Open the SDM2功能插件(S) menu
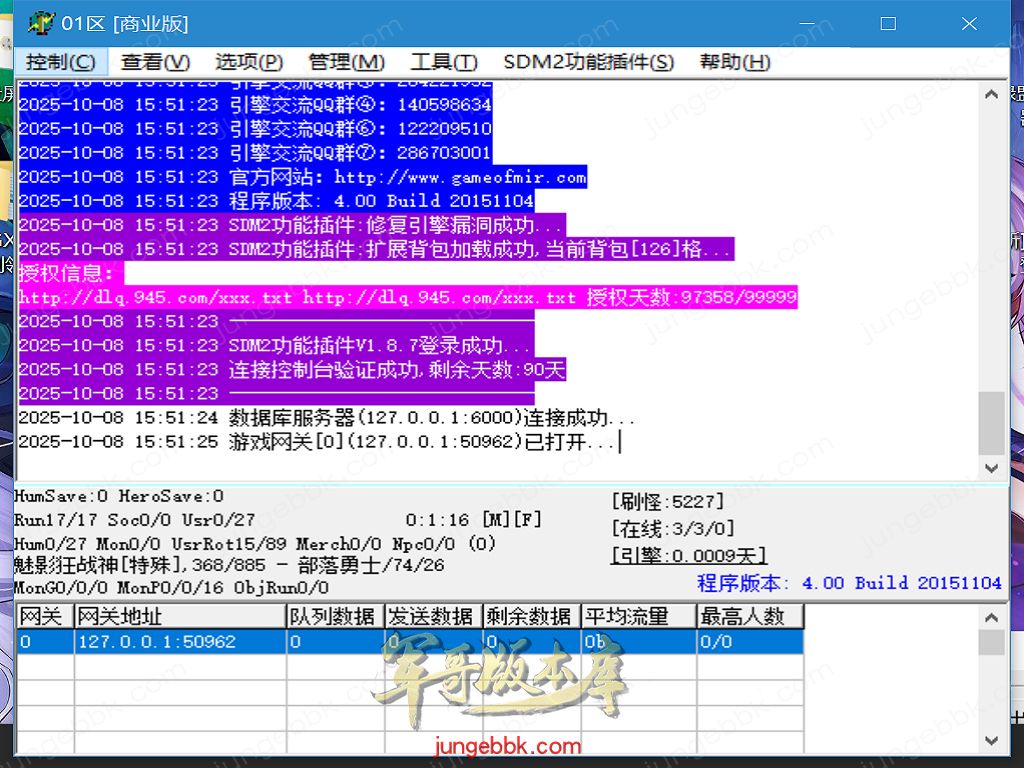The height and width of the screenshot is (768, 1024). click(x=588, y=62)
